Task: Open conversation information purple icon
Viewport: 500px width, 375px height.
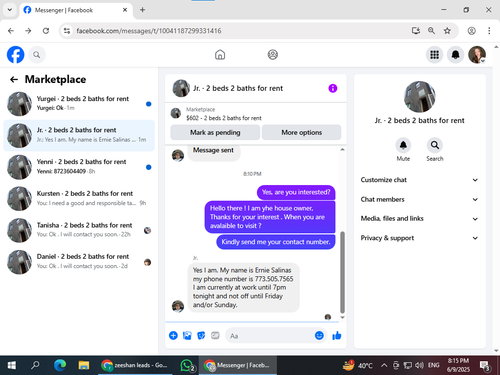Action: point(333,88)
